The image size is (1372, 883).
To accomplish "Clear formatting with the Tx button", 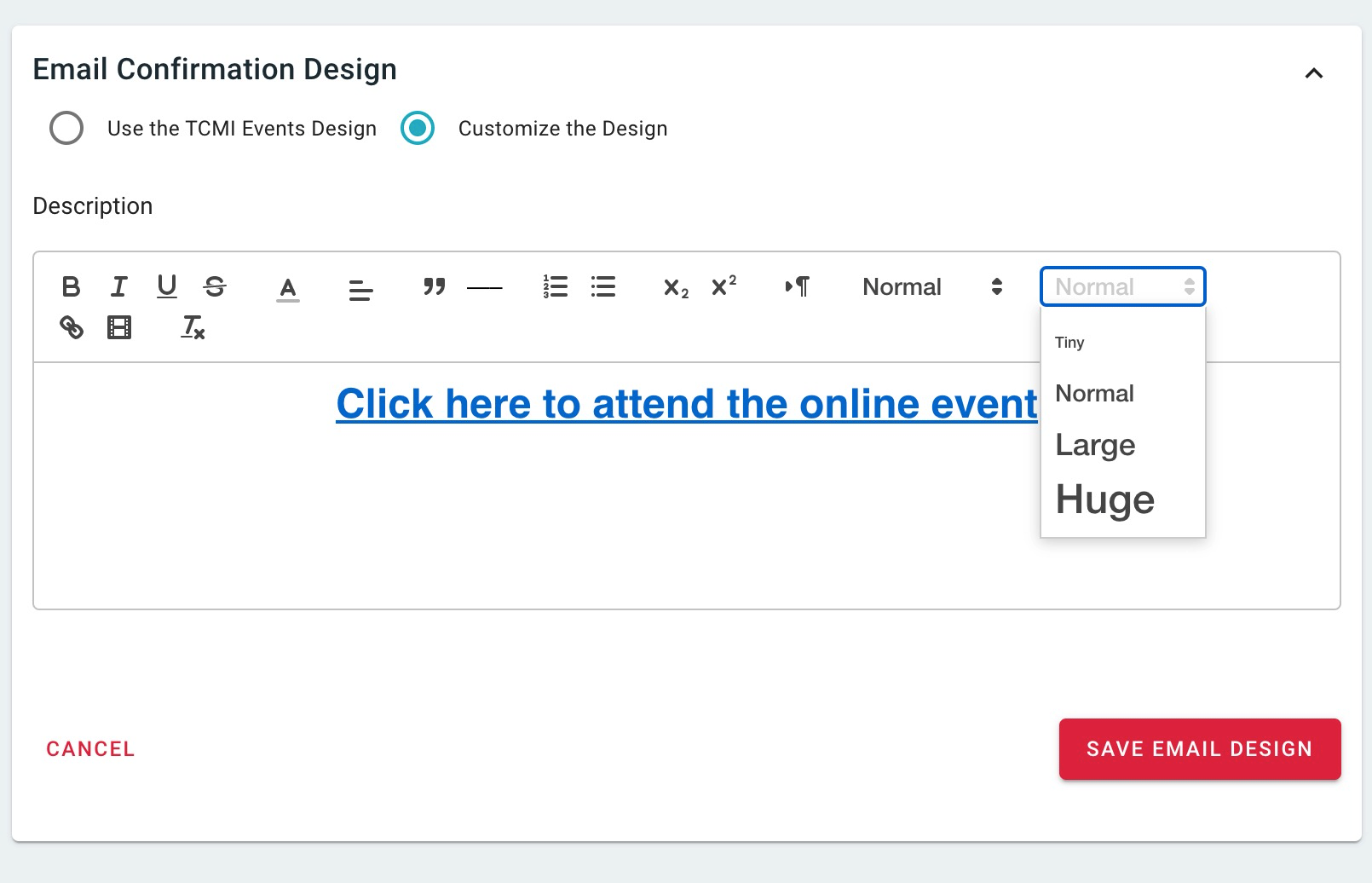I will tap(190, 327).
